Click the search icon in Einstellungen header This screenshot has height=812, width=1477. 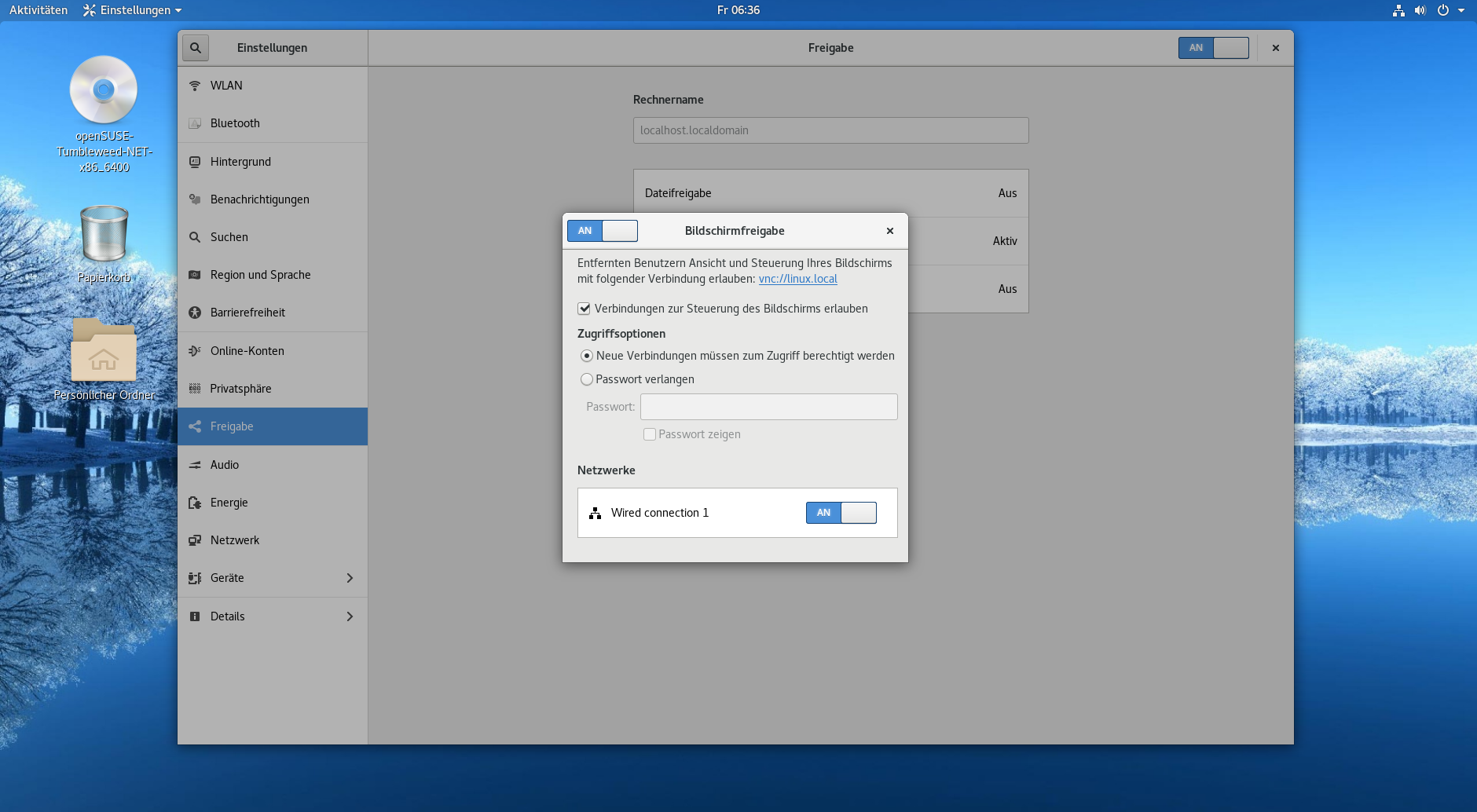pyautogui.click(x=196, y=47)
